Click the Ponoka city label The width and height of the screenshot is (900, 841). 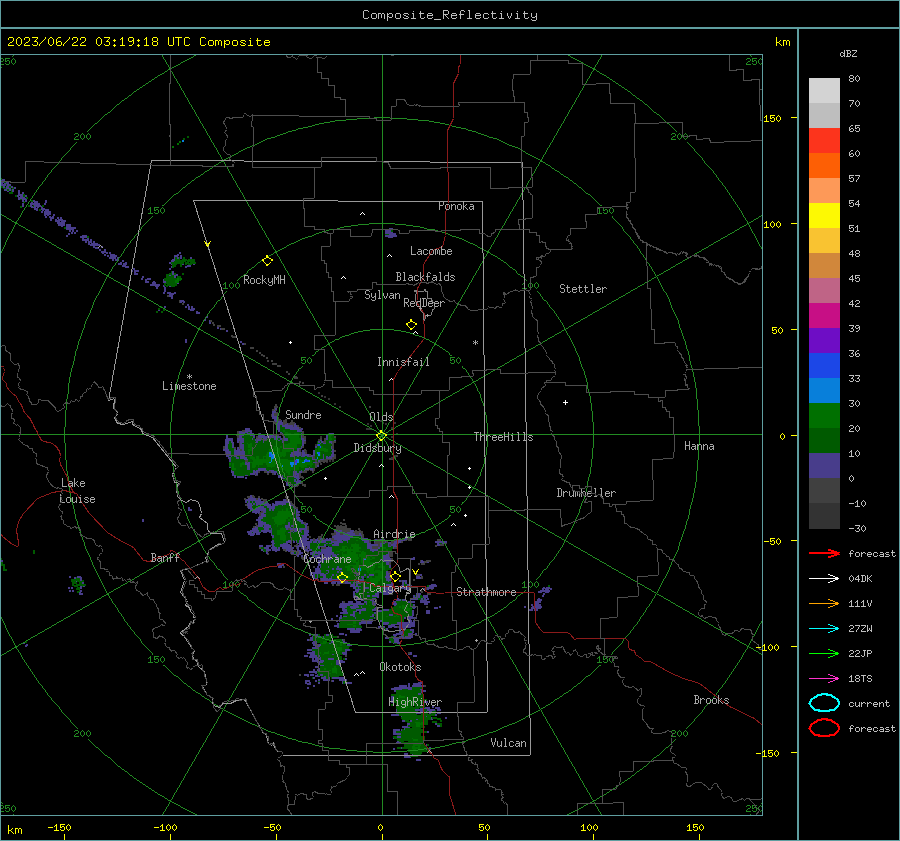click(456, 206)
